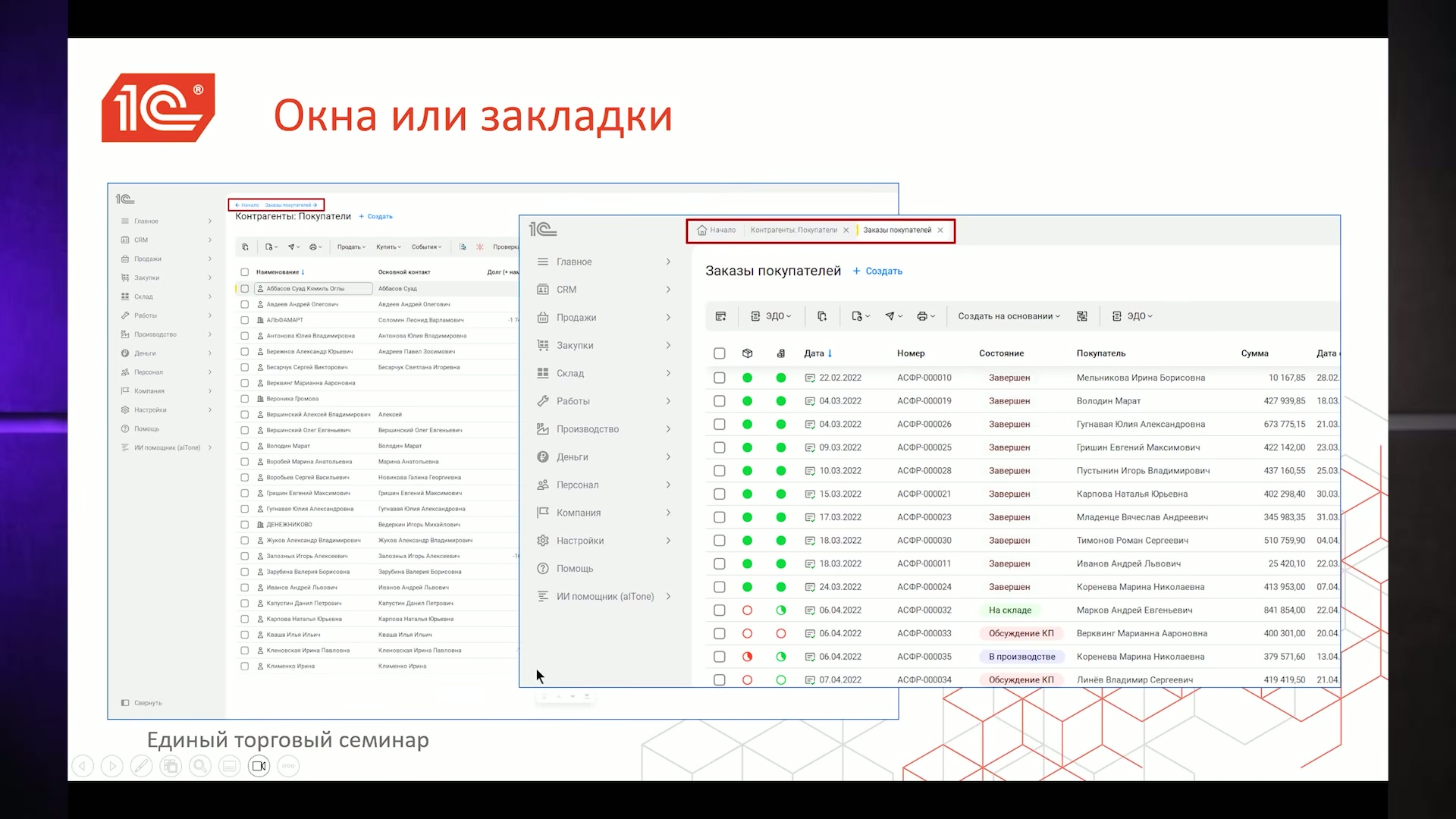Open first ЭДО dropdown in orders toolbar
The width and height of the screenshot is (1456, 819).
pyautogui.click(x=770, y=316)
